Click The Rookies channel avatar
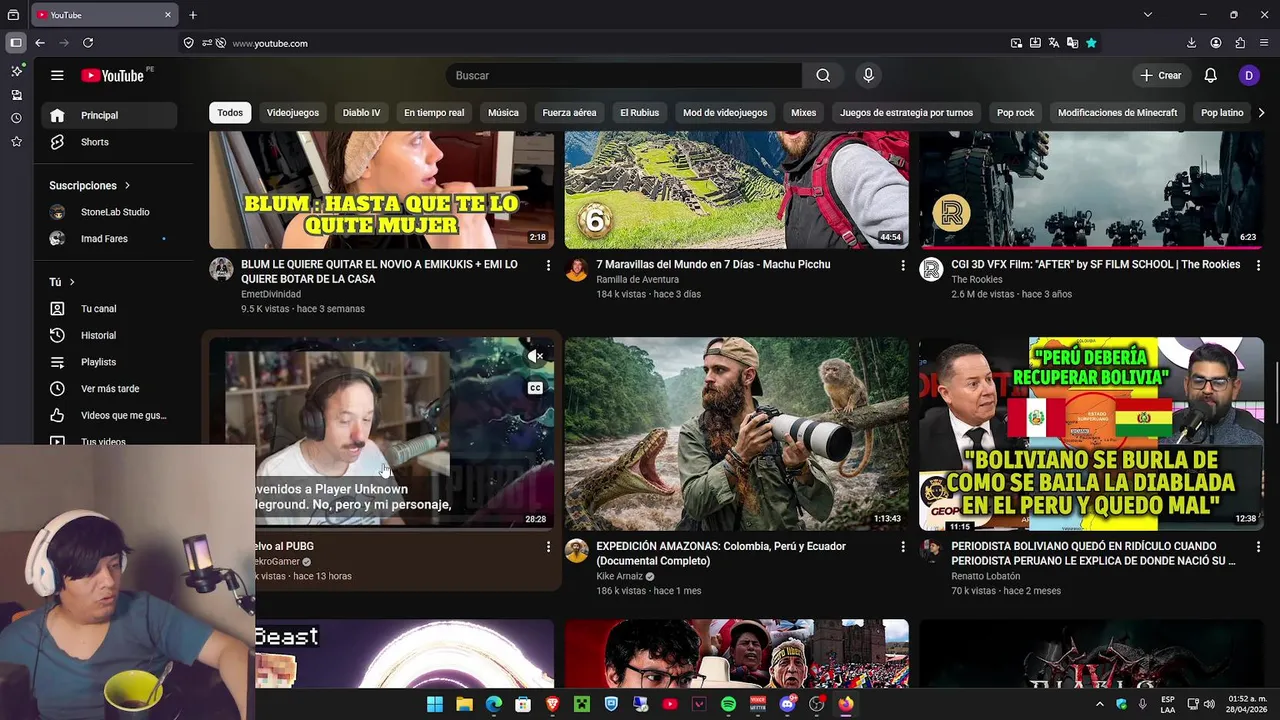This screenshot has height=720, width=1280. tap(931, 269)
